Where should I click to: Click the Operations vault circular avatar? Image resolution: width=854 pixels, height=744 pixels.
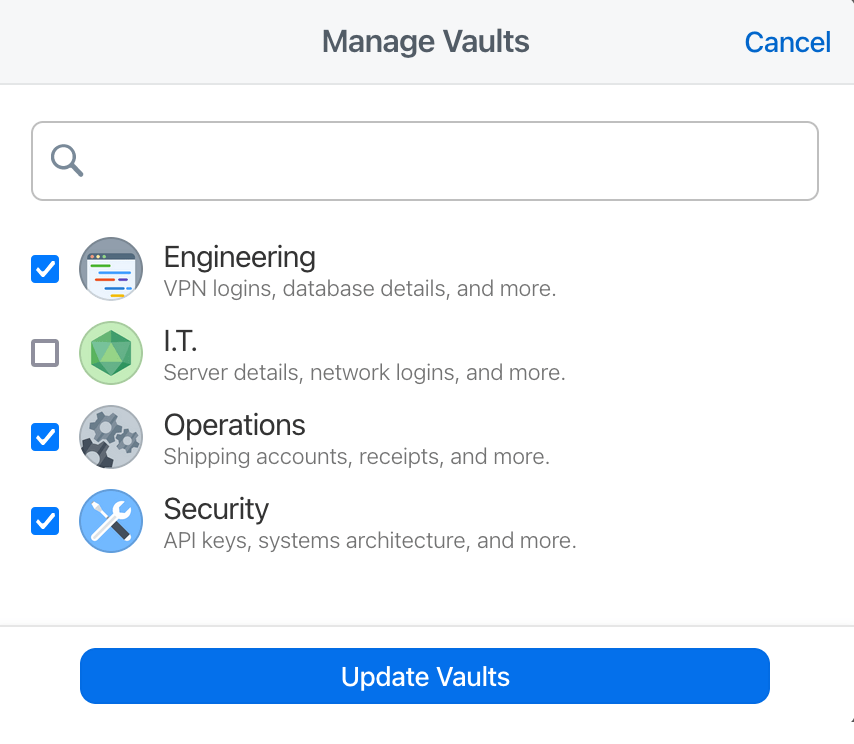point(110,437)
